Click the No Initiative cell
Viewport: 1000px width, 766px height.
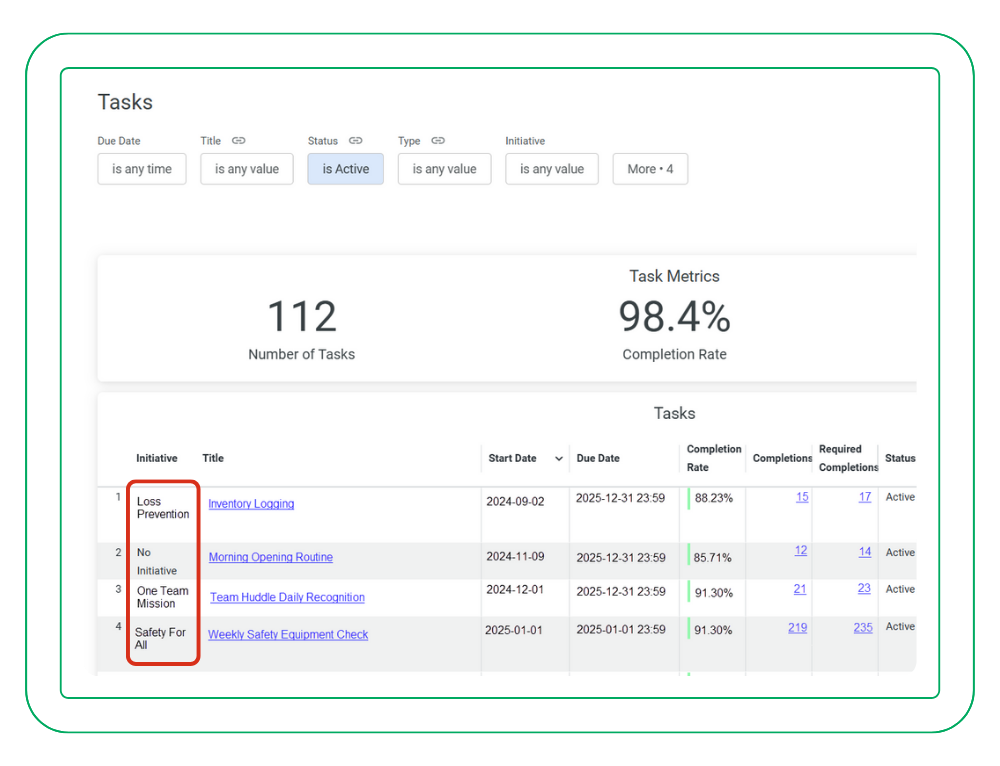(x=157, y=561)
